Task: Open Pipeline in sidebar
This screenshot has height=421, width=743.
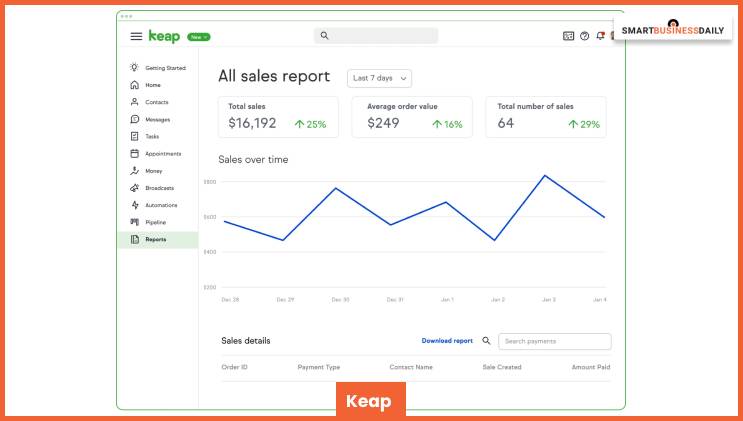Action: point(158,222)
